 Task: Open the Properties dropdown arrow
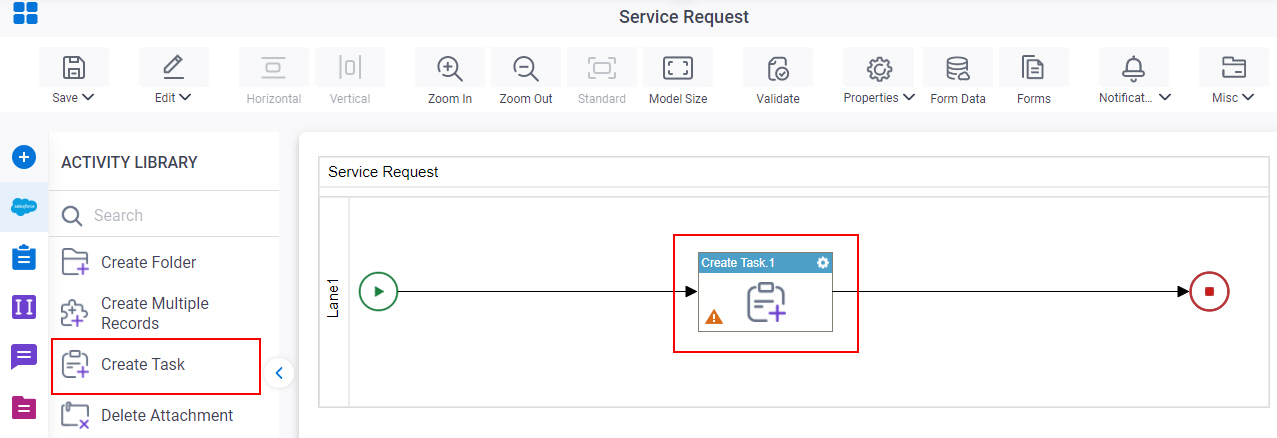(x=908, y=98)
